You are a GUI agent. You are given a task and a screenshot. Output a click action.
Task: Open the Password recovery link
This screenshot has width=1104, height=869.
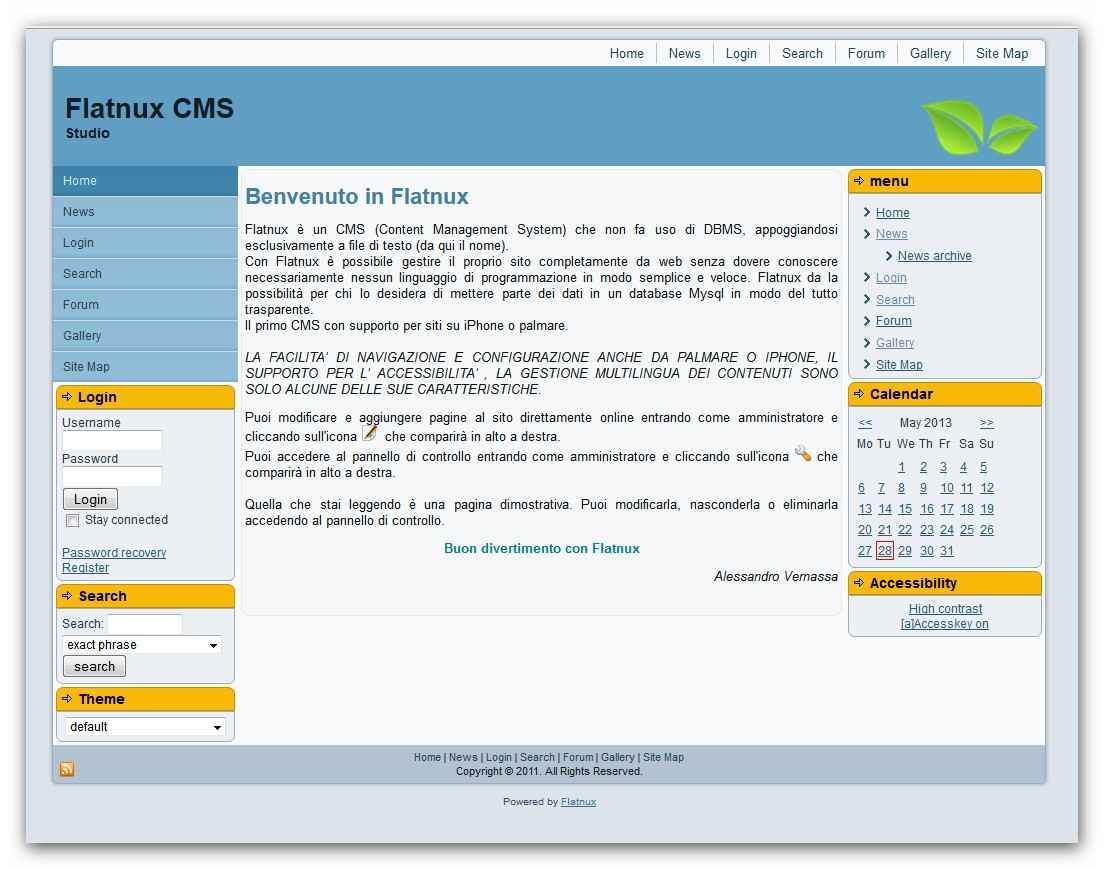(114, 553)
